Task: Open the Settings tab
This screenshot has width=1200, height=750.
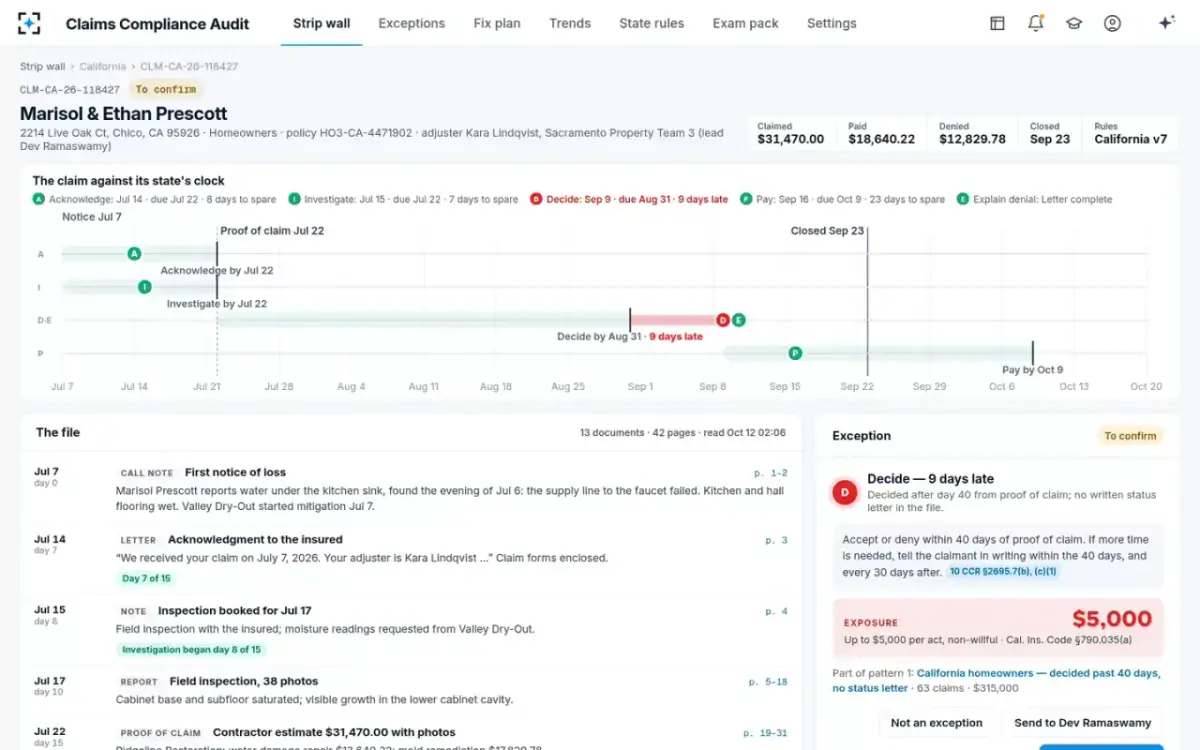Action: coord(831,23)
